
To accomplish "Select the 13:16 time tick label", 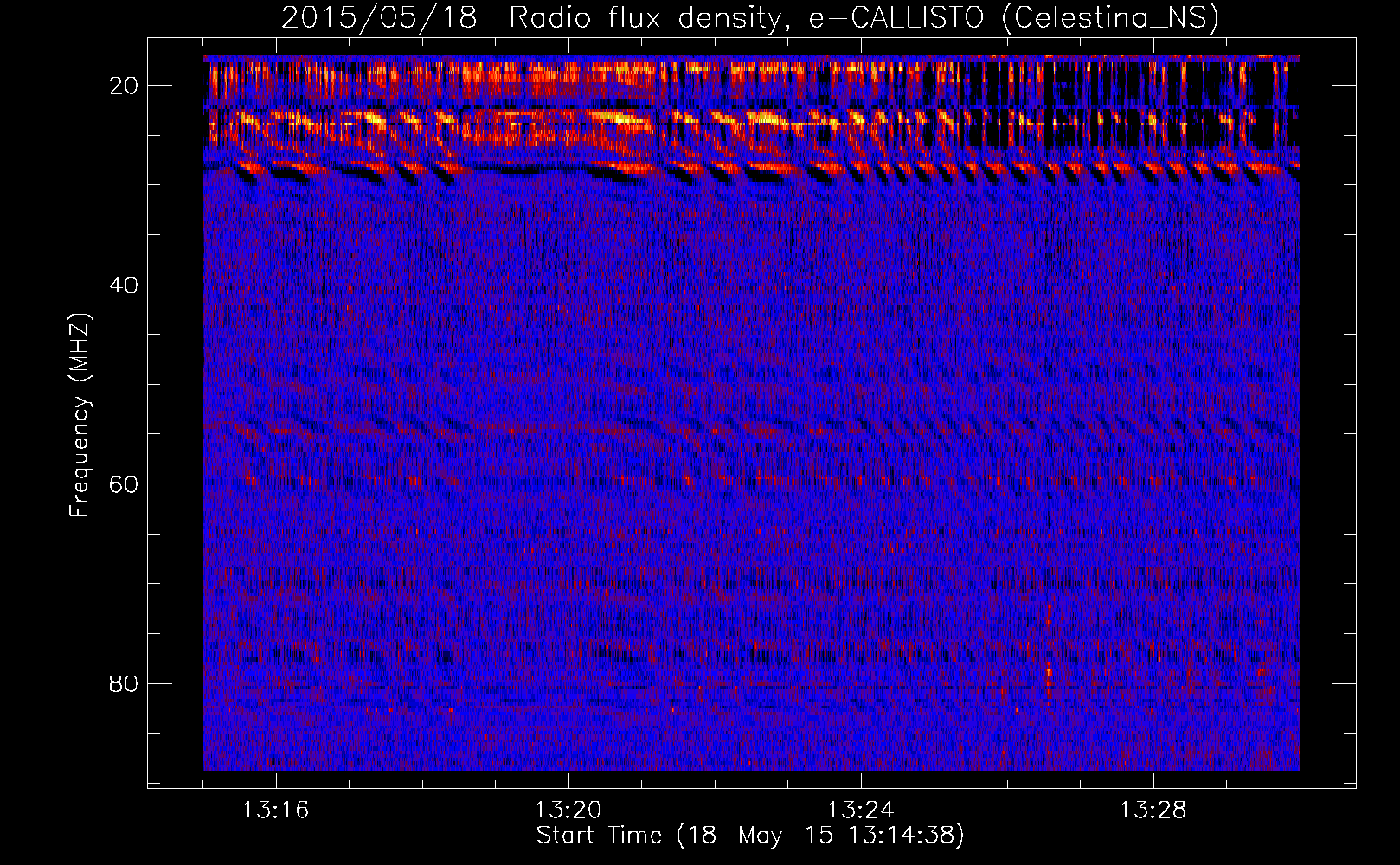I will click(x=275, y=811).
